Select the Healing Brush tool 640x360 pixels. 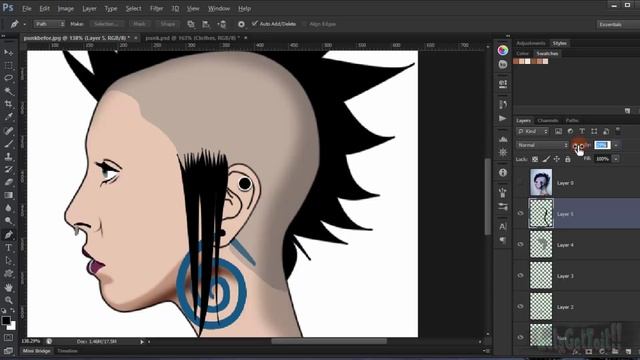tap(9, 131)
